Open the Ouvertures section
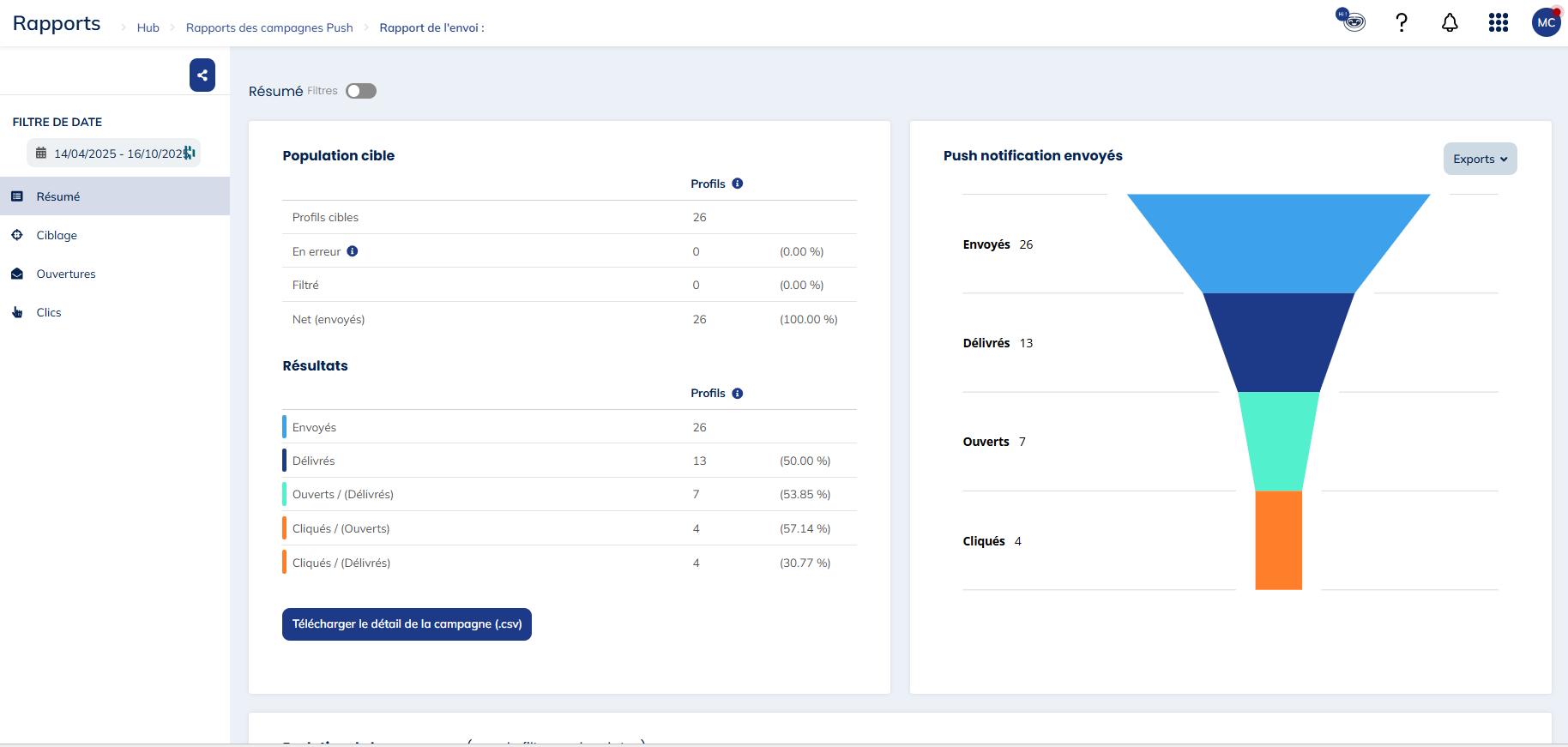 (x=66, y=274)
